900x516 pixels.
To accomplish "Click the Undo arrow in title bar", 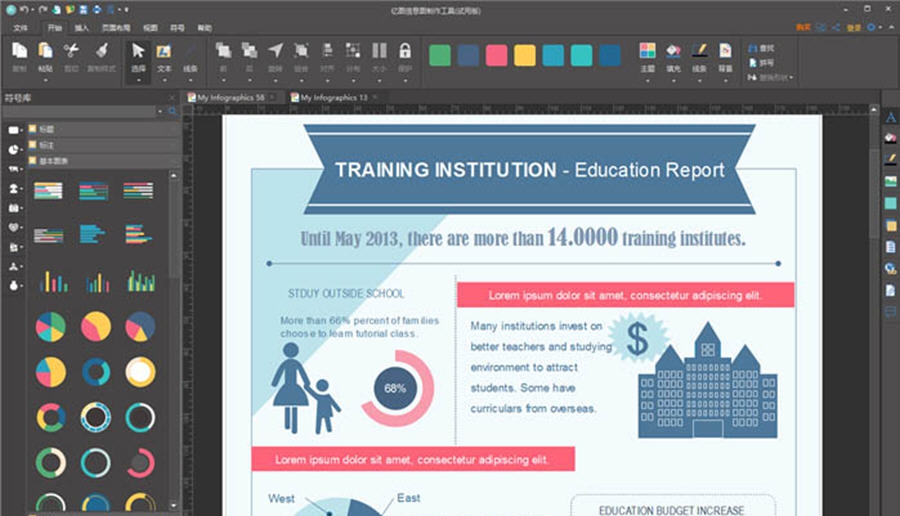I will point(24,10).
